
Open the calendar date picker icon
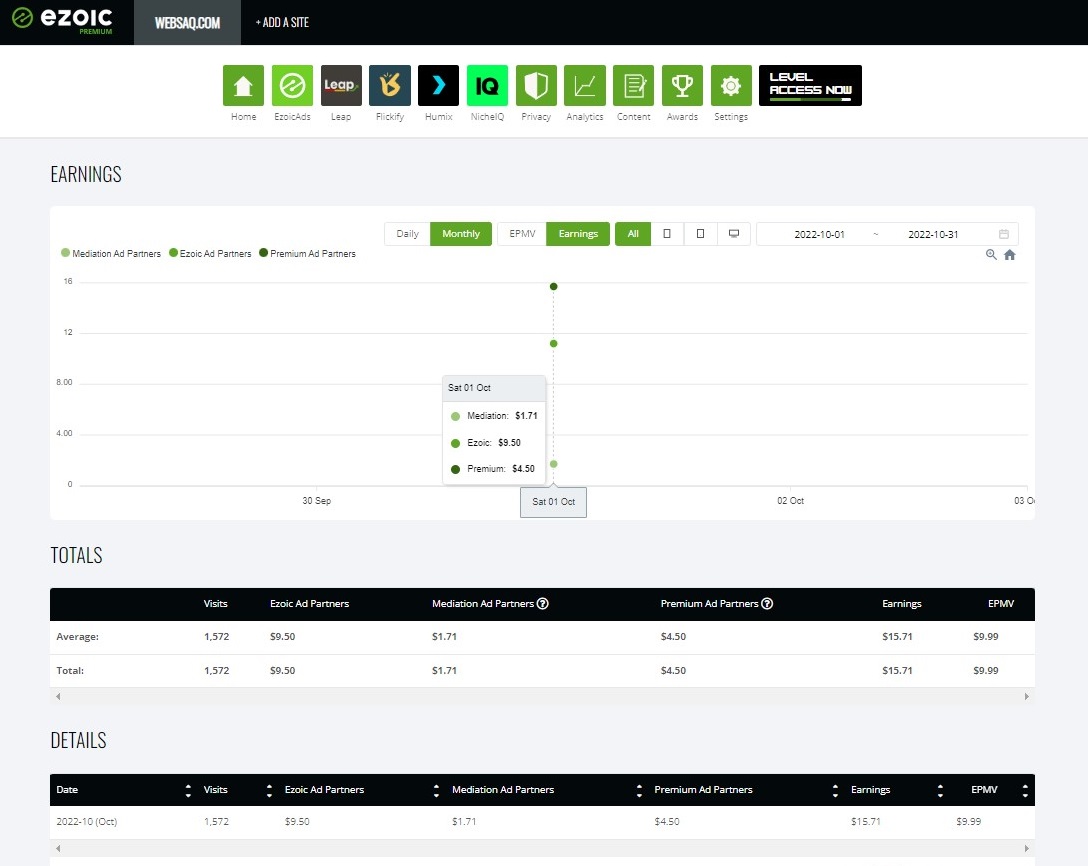1003,234
